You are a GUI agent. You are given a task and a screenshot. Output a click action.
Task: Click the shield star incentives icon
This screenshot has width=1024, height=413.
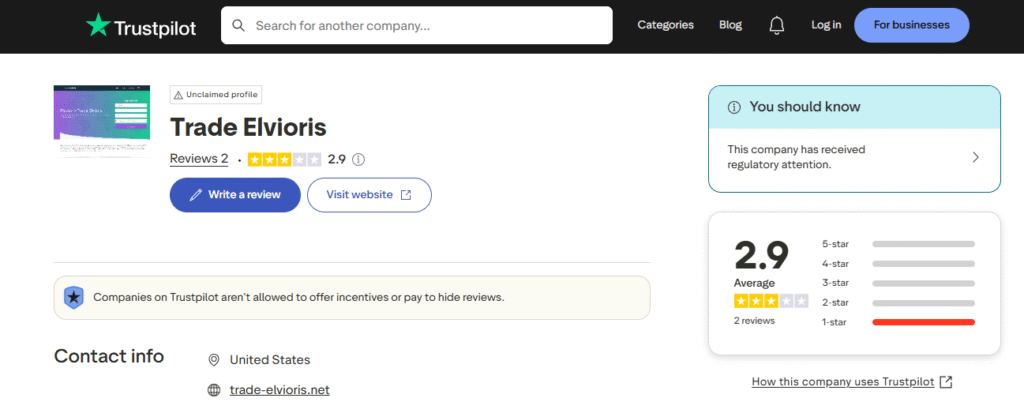[73, 297]
